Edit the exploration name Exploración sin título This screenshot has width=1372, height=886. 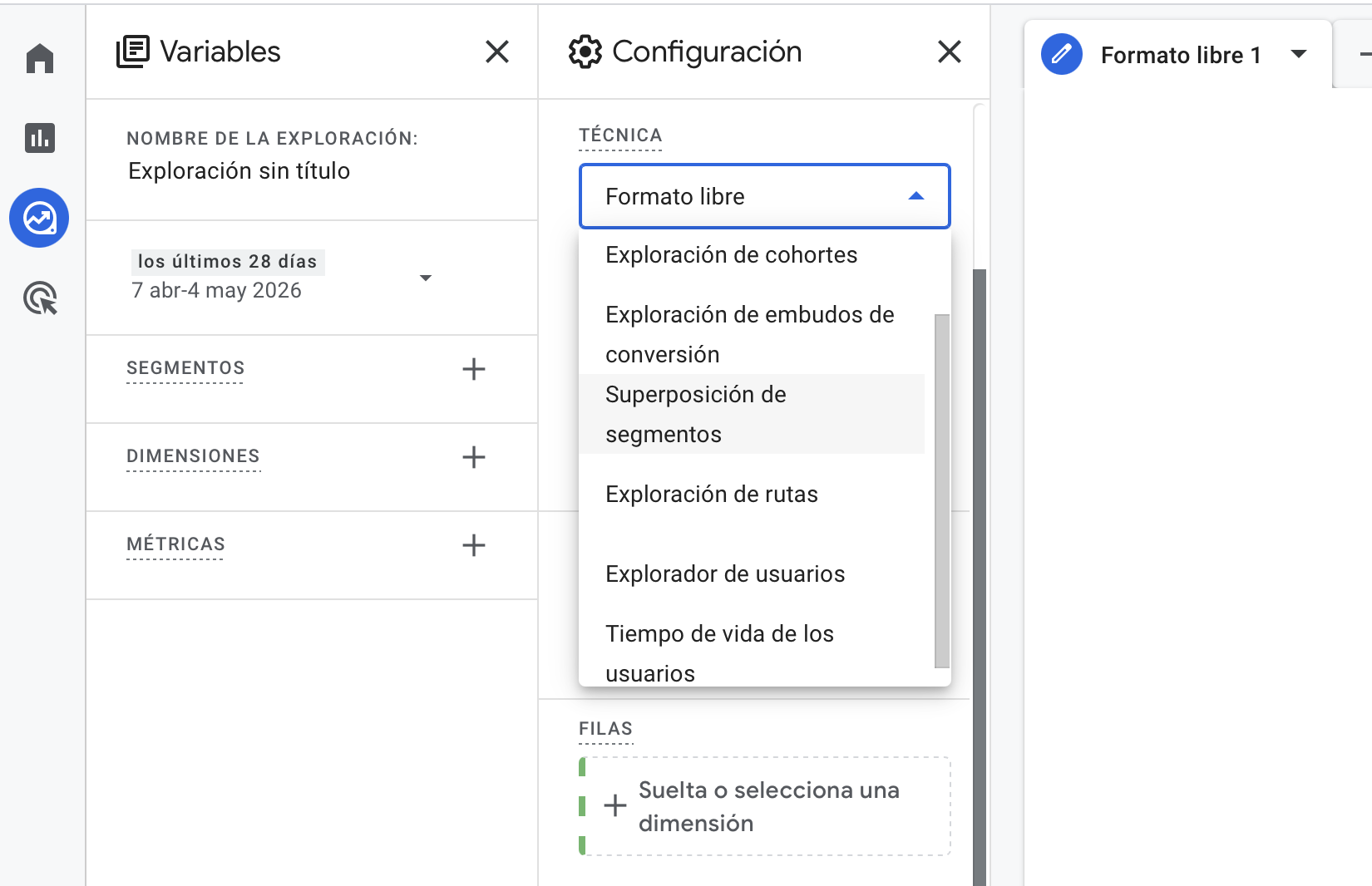pos(239,171)
